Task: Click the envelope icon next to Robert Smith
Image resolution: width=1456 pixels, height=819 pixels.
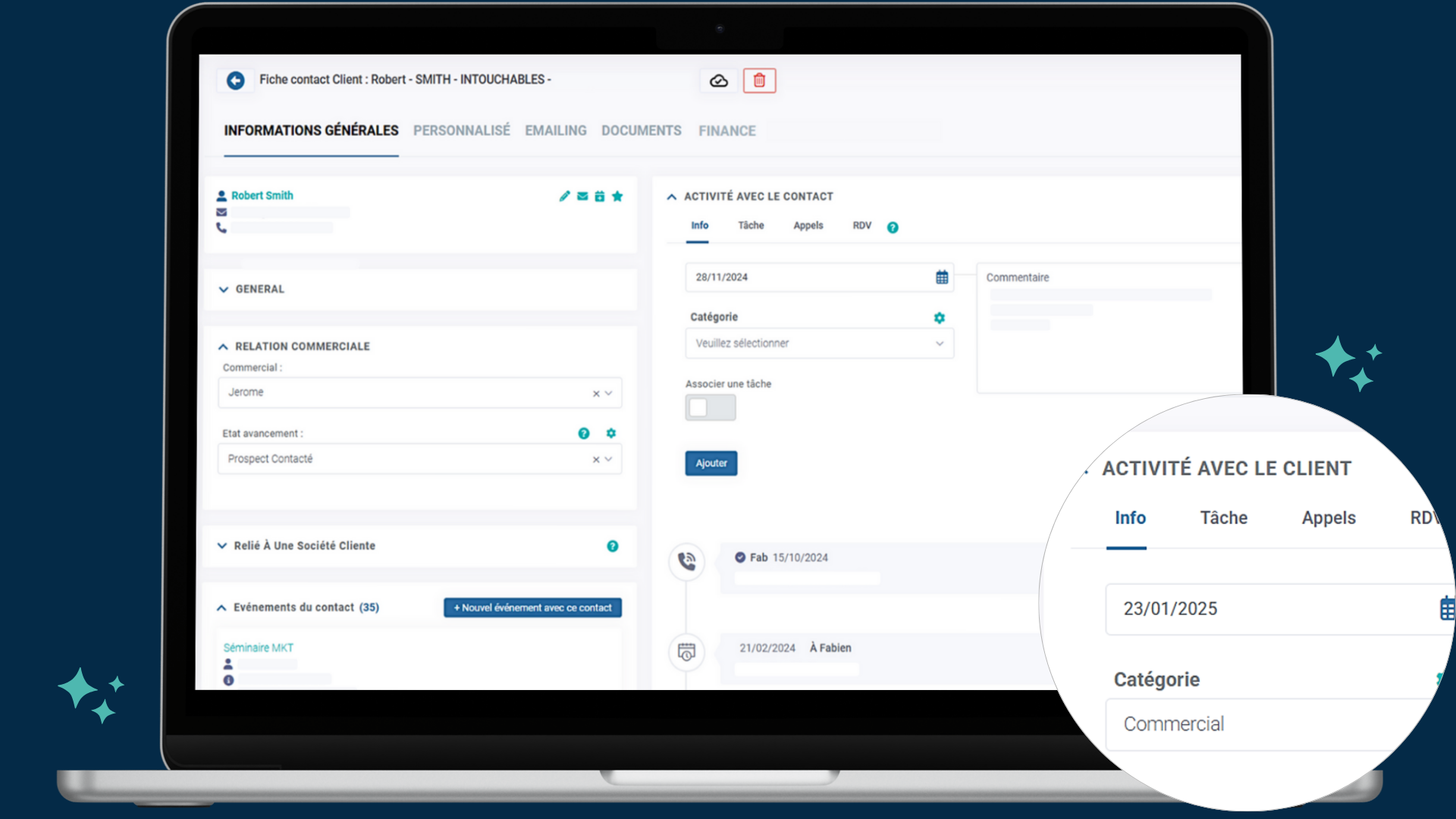Action: coord(582,196)
